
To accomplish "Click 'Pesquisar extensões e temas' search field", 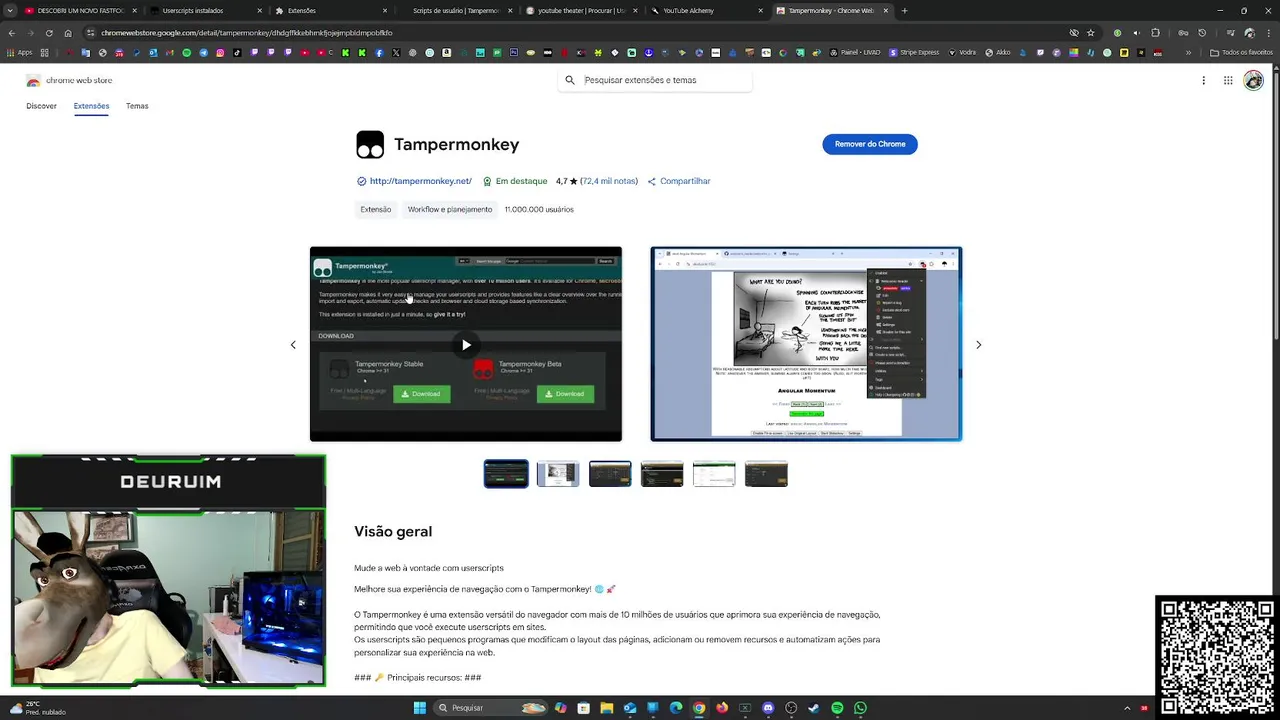I will (655, 80).
